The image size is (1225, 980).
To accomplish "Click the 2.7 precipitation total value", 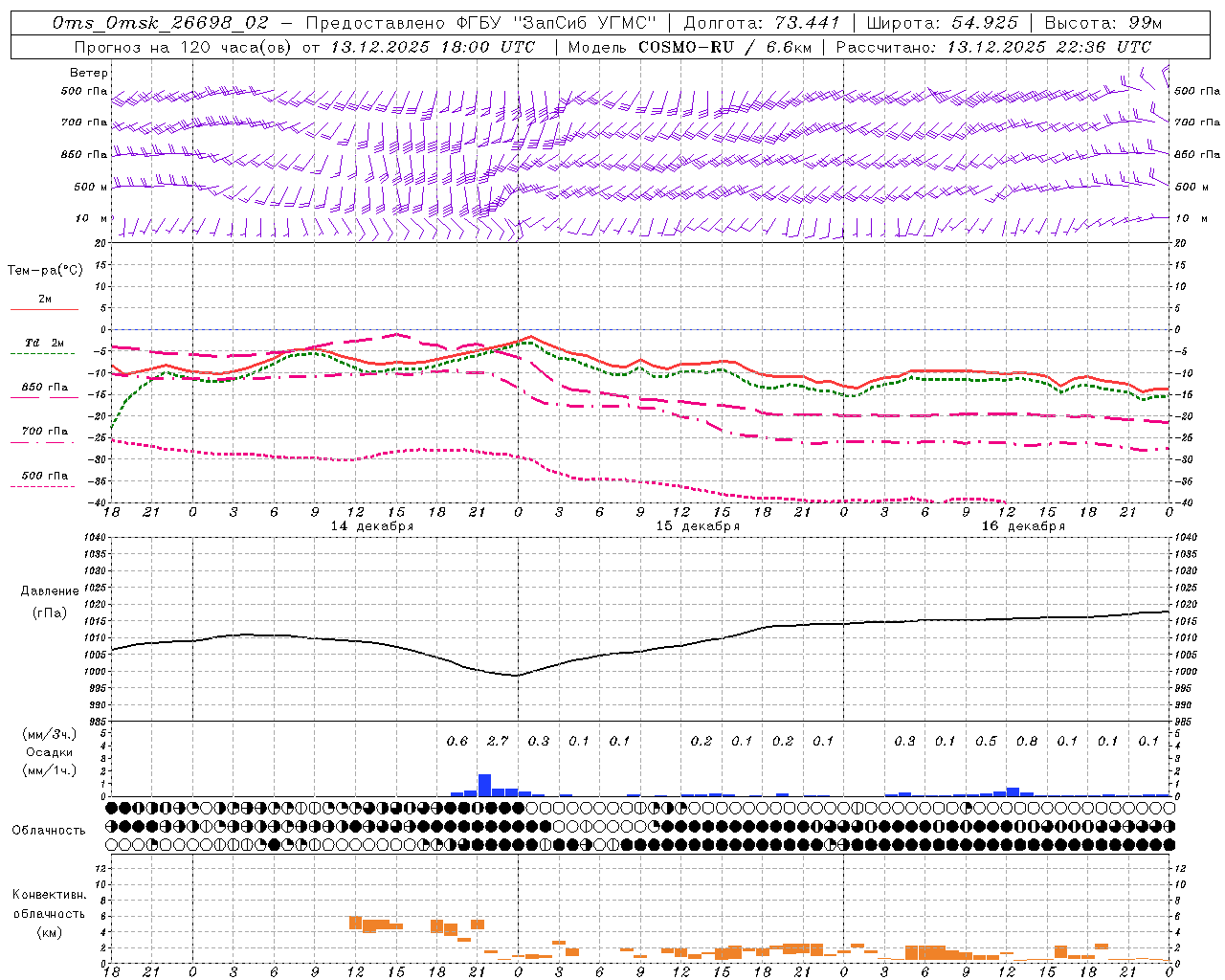I will coord(498,741).
